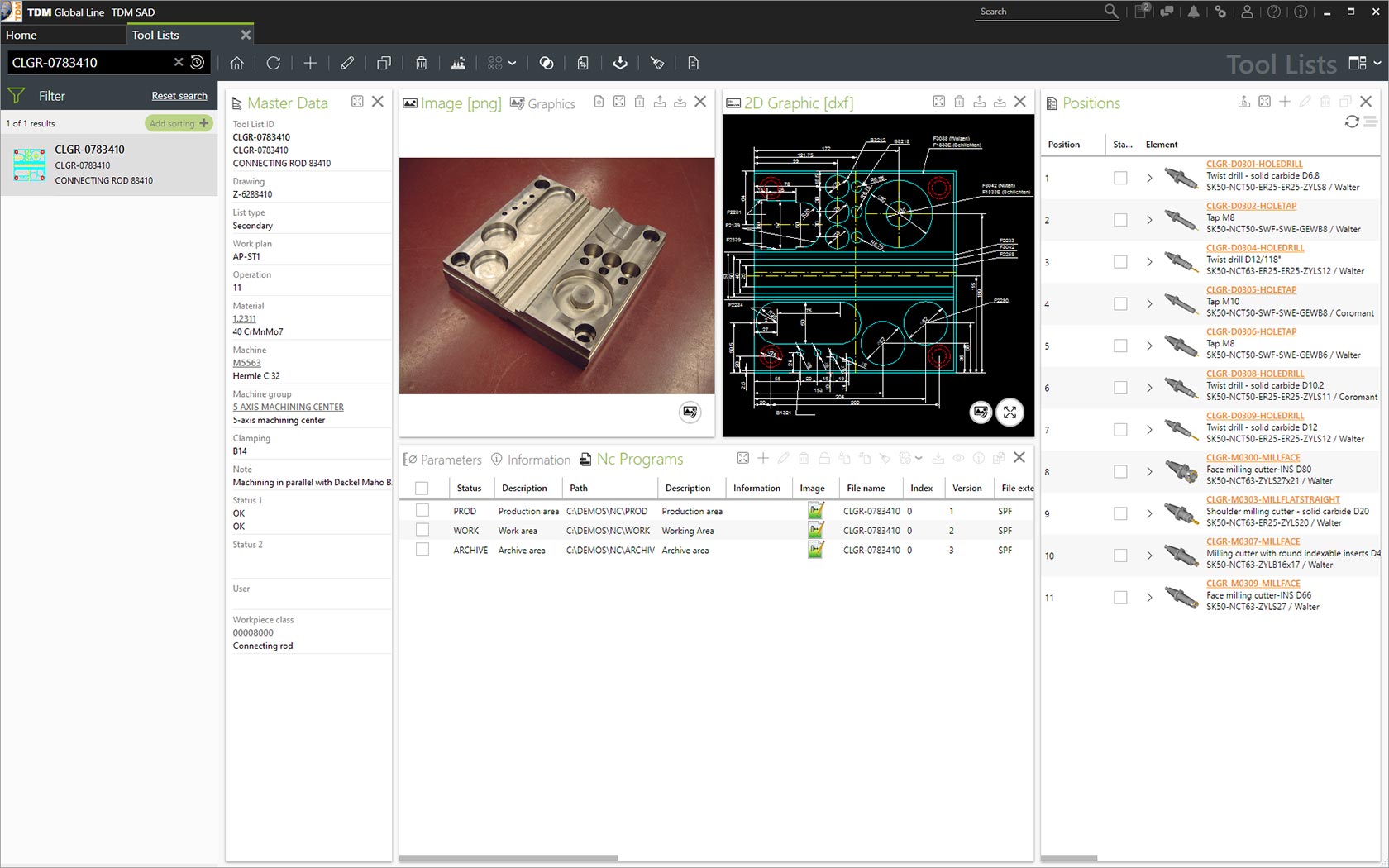Click the Home toolbar icon
Screen dimensions: 1389x868
pos(236,63)
